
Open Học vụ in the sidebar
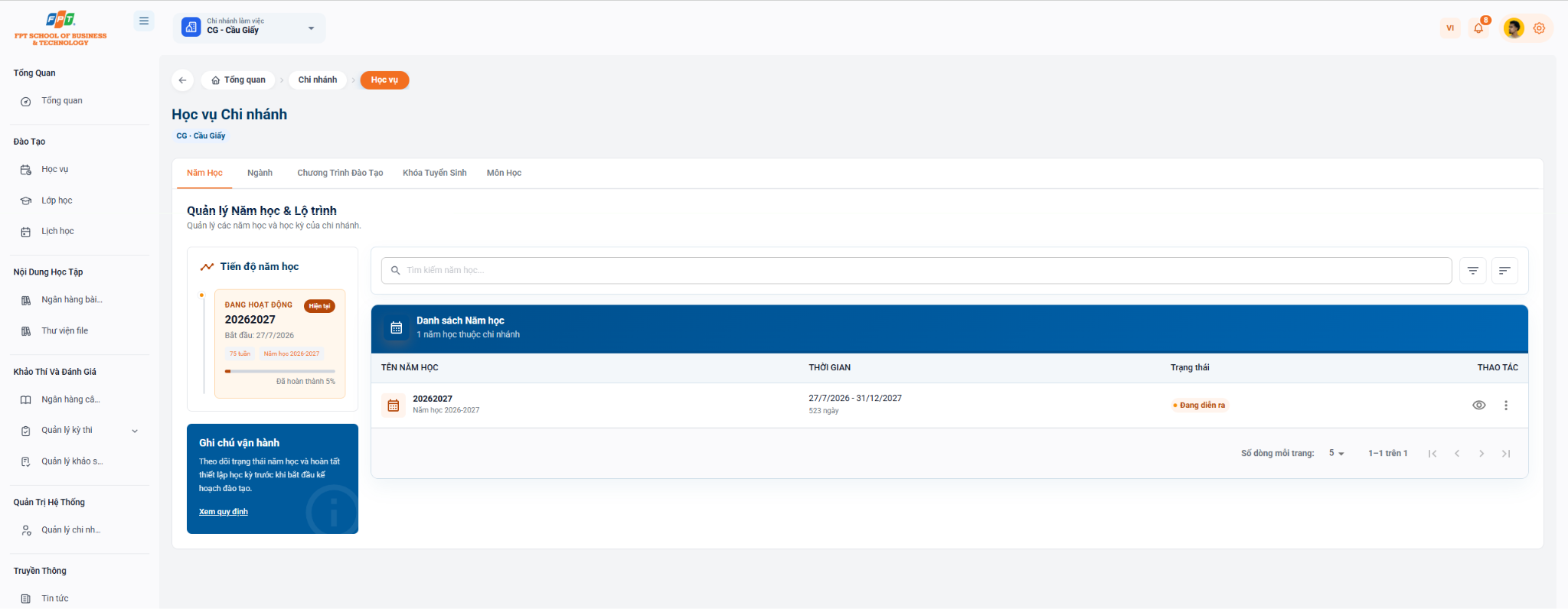[x=80, y=170]
